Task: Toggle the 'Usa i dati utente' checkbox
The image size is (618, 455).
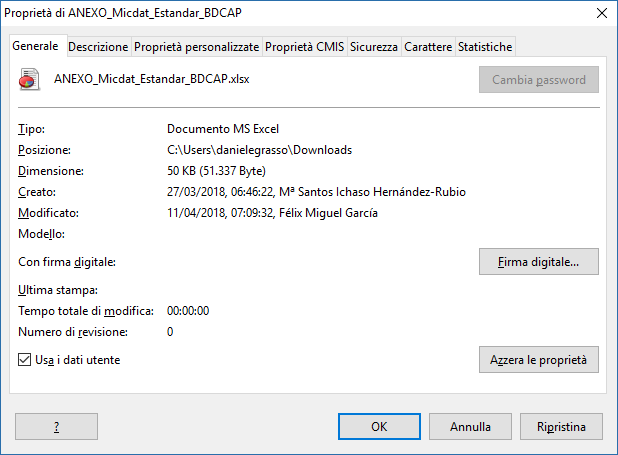Action: click(x=24, y=360)
